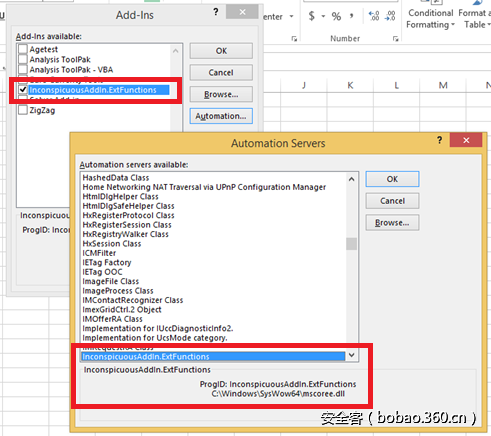Click the Automation... button
The width and height of the screenshot is (491, 436).
(221, 116)
